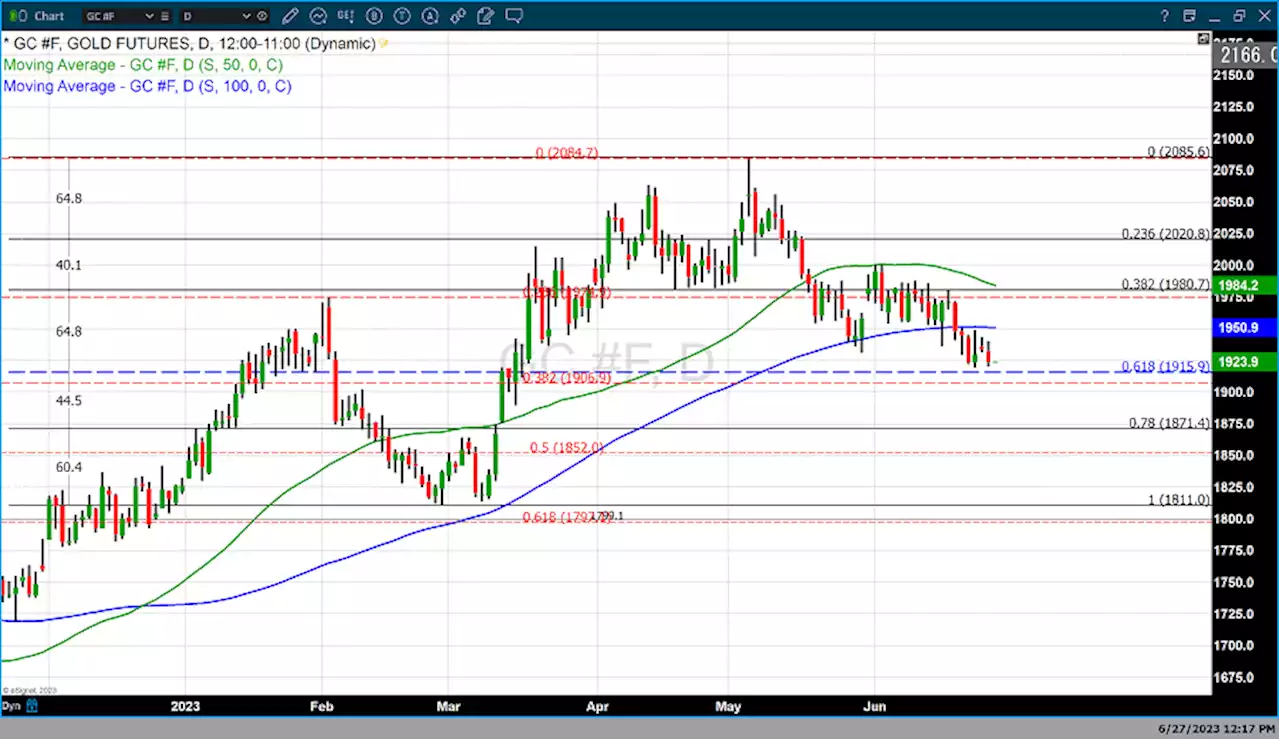Click the Chart title label
The width and height of the screenshot is (1280, 739).
tap(49, 16)
